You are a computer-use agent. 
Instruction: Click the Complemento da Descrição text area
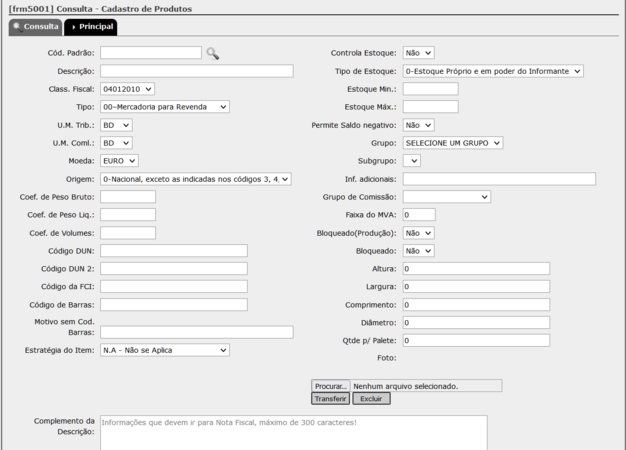click(293, 433)
